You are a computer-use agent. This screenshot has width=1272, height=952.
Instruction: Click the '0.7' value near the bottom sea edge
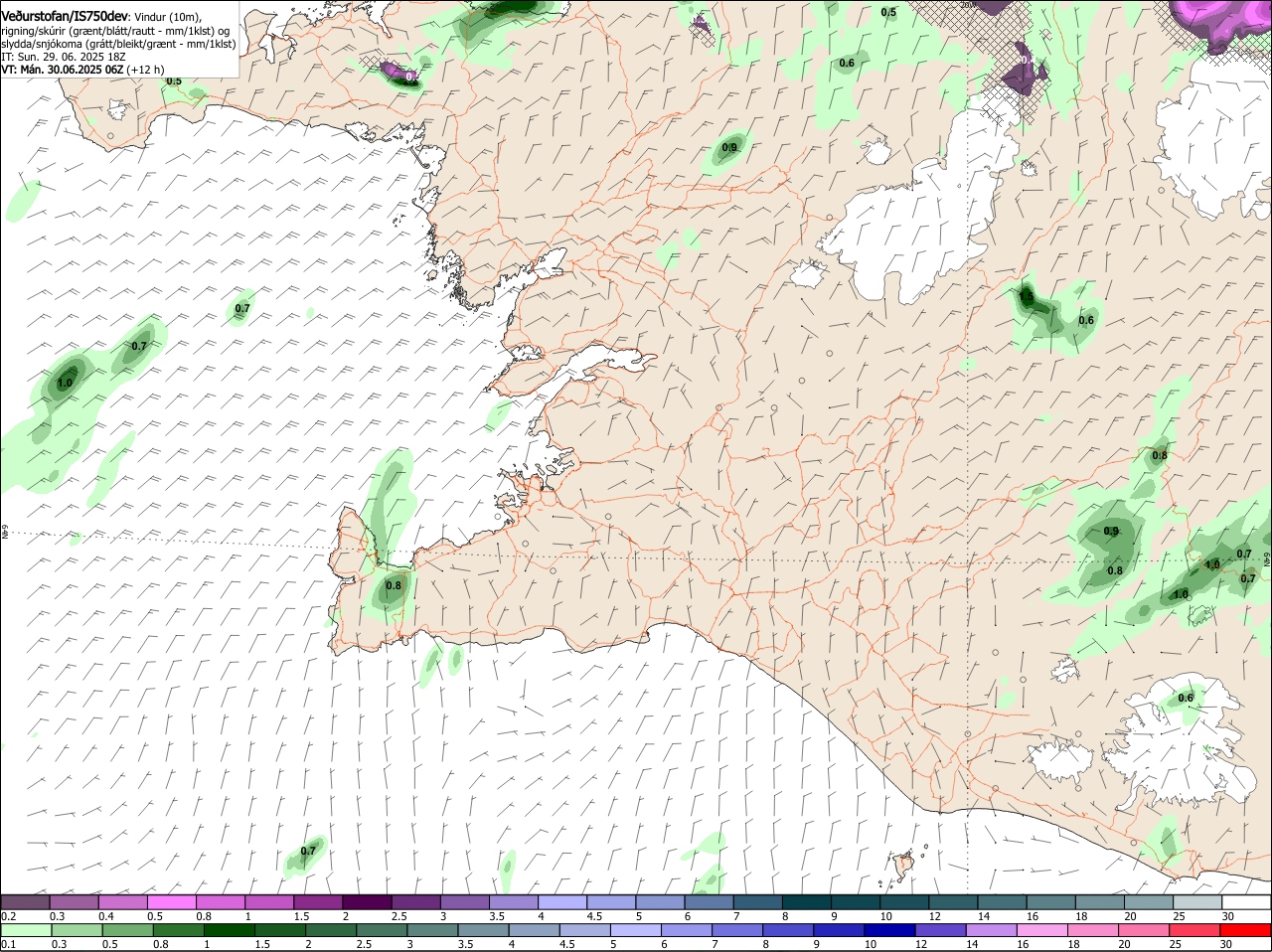click(308, 851)
